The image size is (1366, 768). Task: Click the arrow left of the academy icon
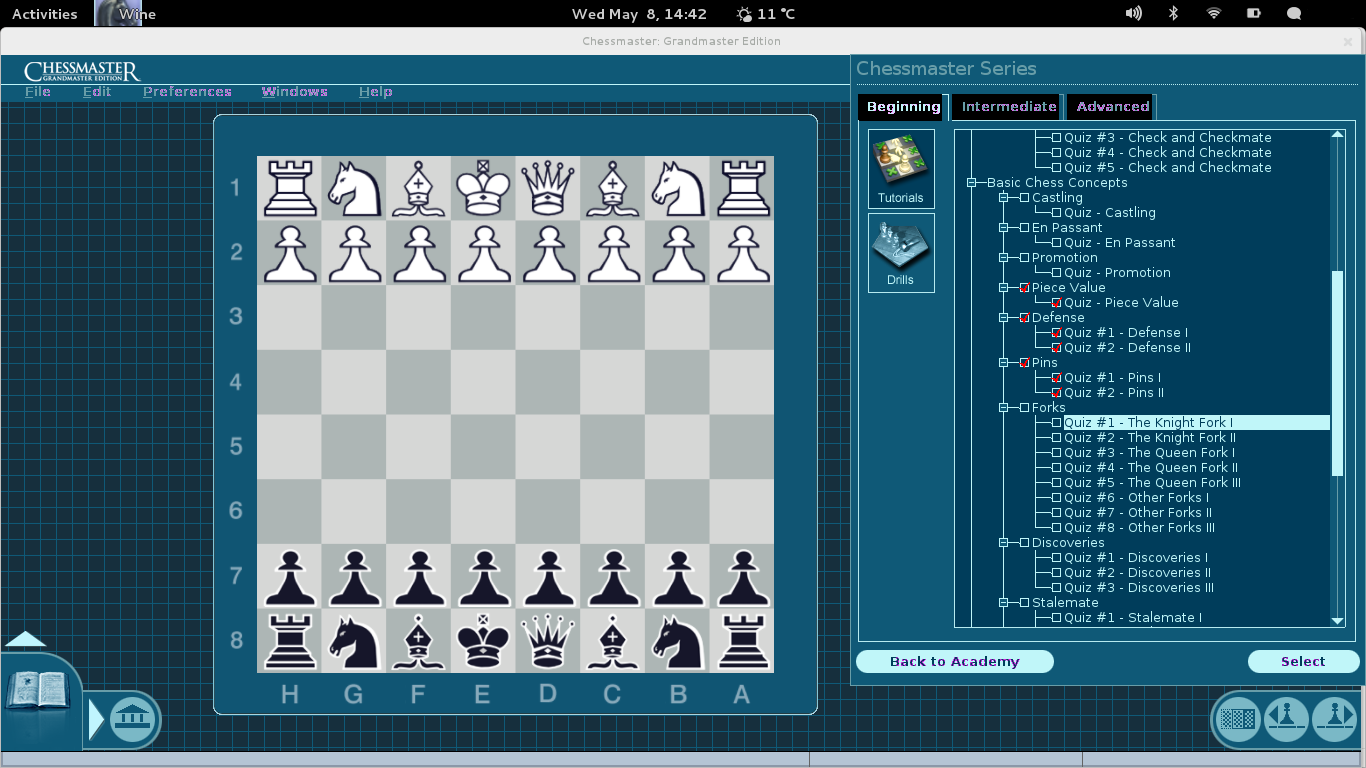coord(96,720)
